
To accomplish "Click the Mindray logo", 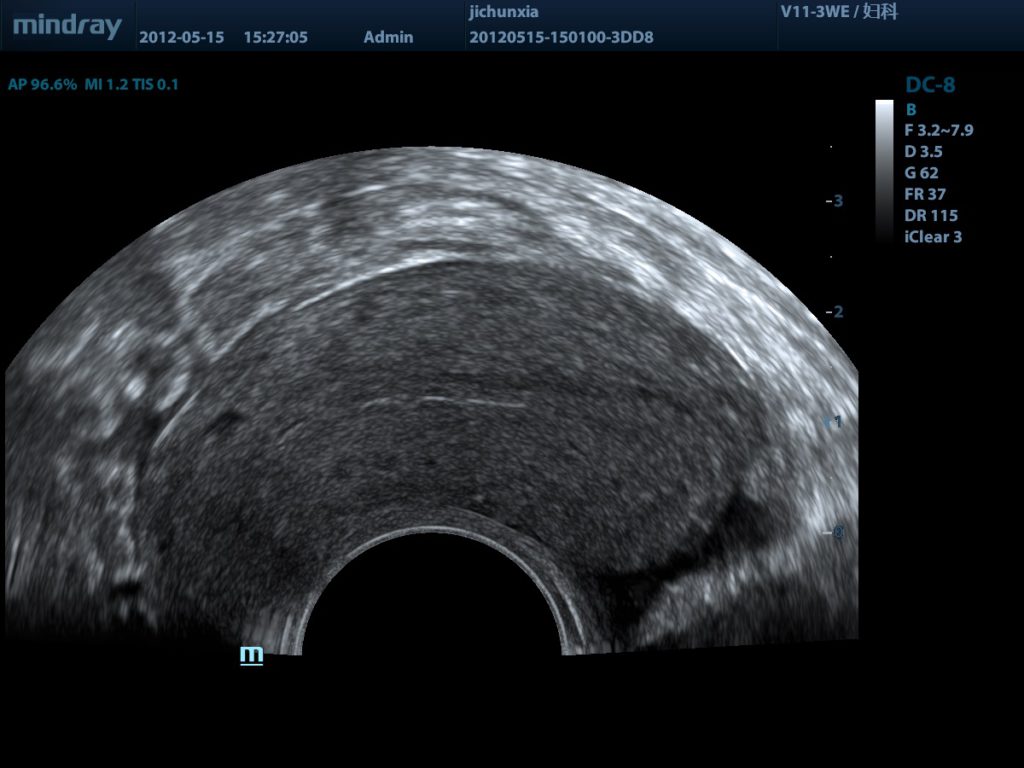I will 67,26.
